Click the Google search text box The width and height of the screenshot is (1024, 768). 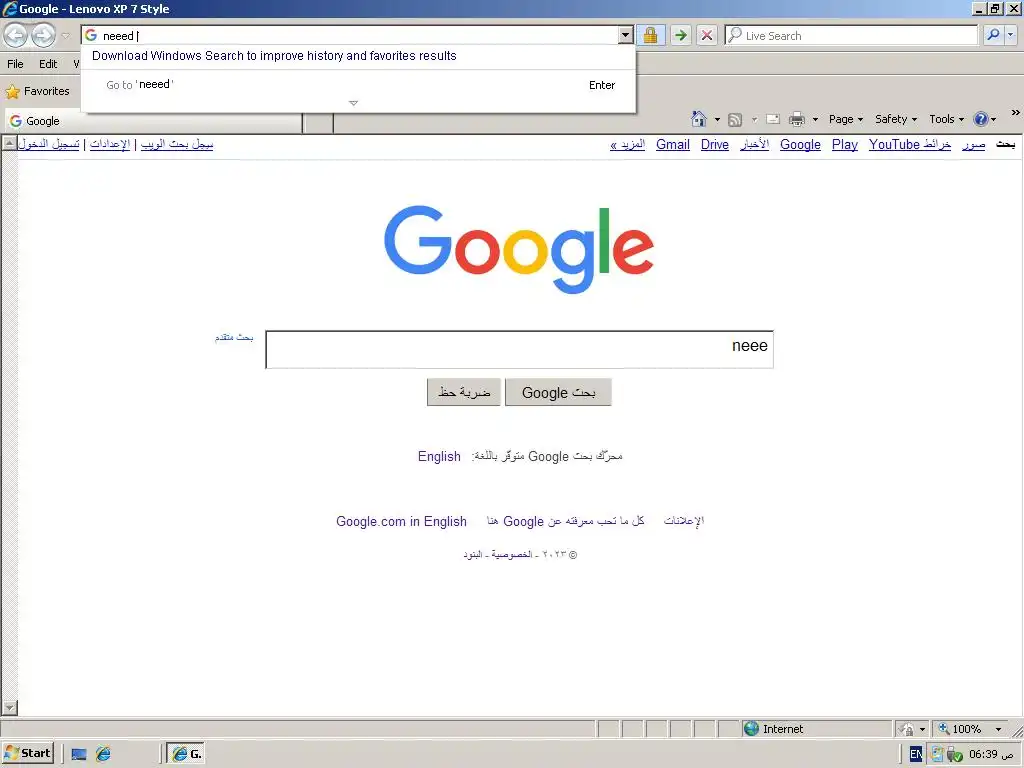(x=519, y=350)
